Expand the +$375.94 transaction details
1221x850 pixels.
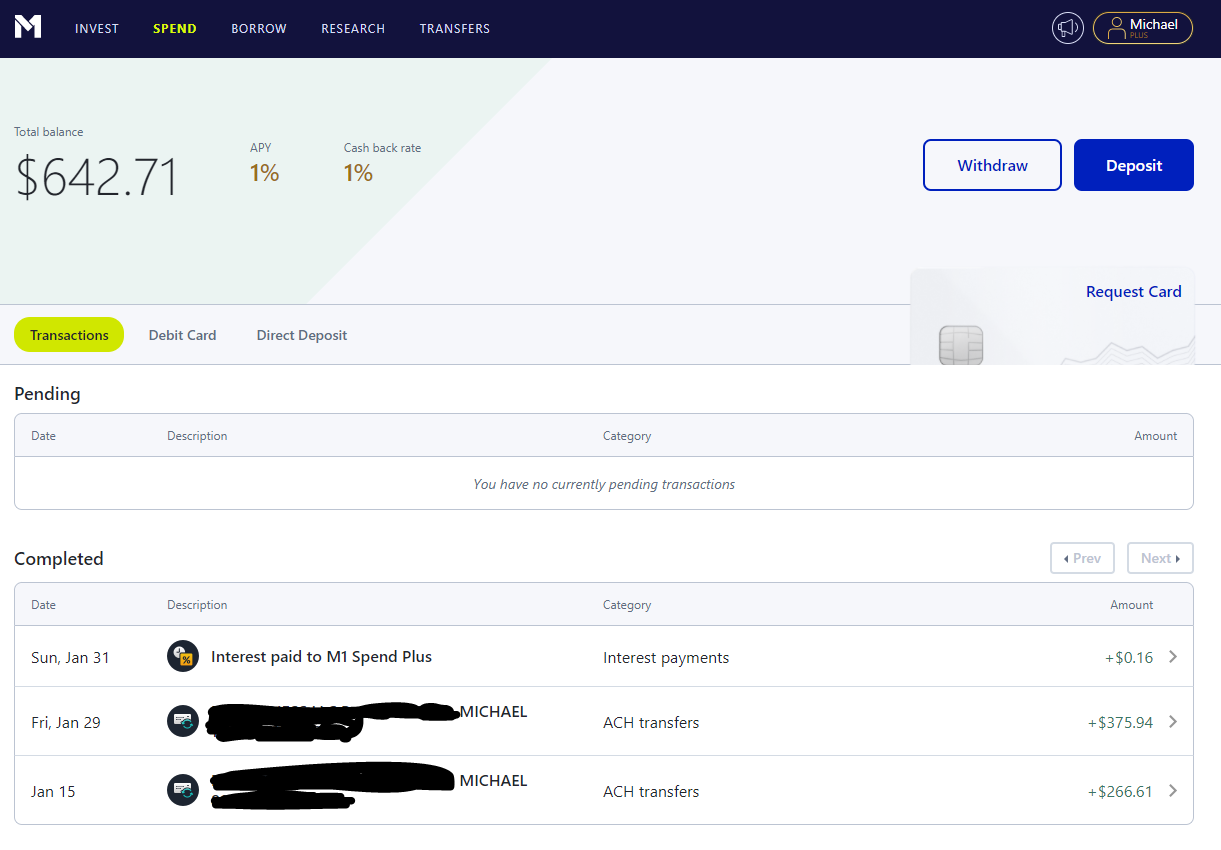(x=1173, y=722)
